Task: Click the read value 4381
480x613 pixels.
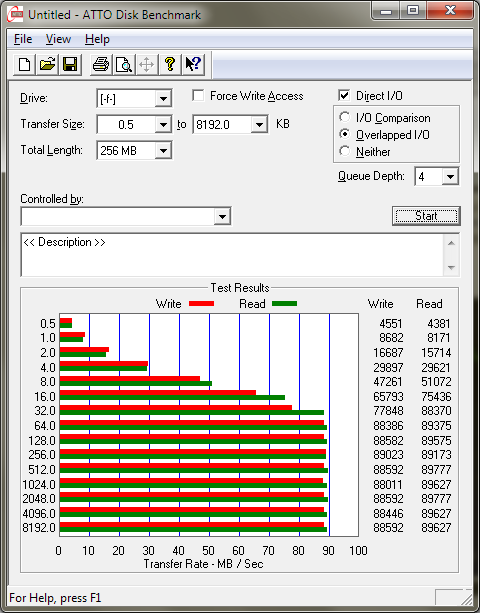Action: pyautogui.click(x=439, y=324)
